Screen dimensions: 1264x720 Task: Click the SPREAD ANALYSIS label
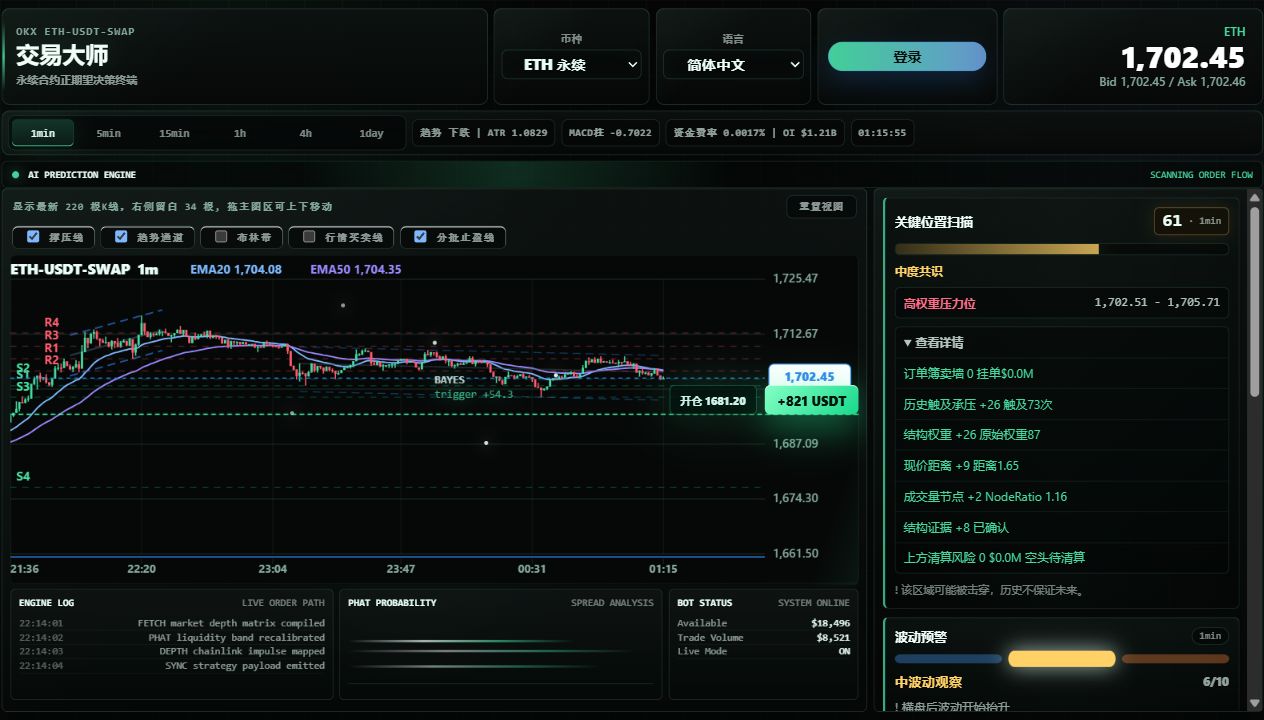(612, 603)
